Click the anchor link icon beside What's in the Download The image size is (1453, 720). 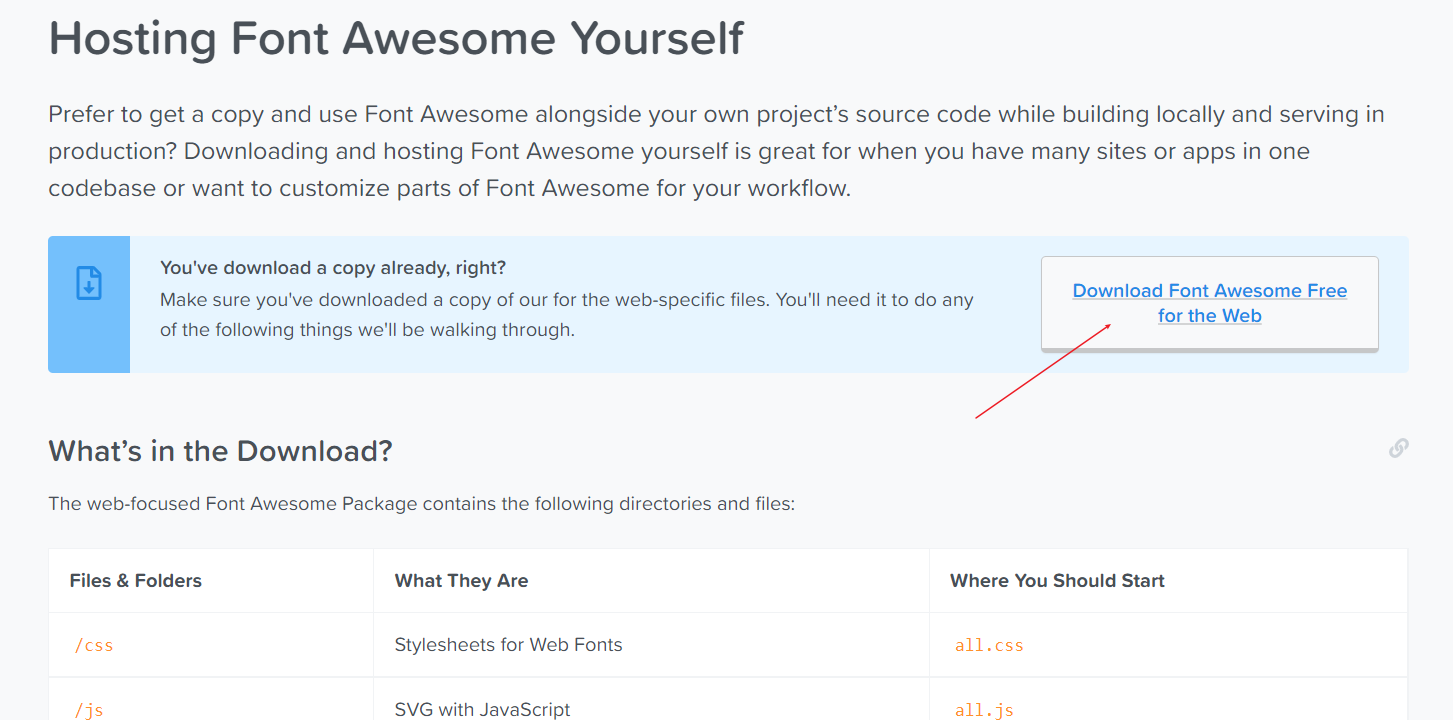(1398, 448)
